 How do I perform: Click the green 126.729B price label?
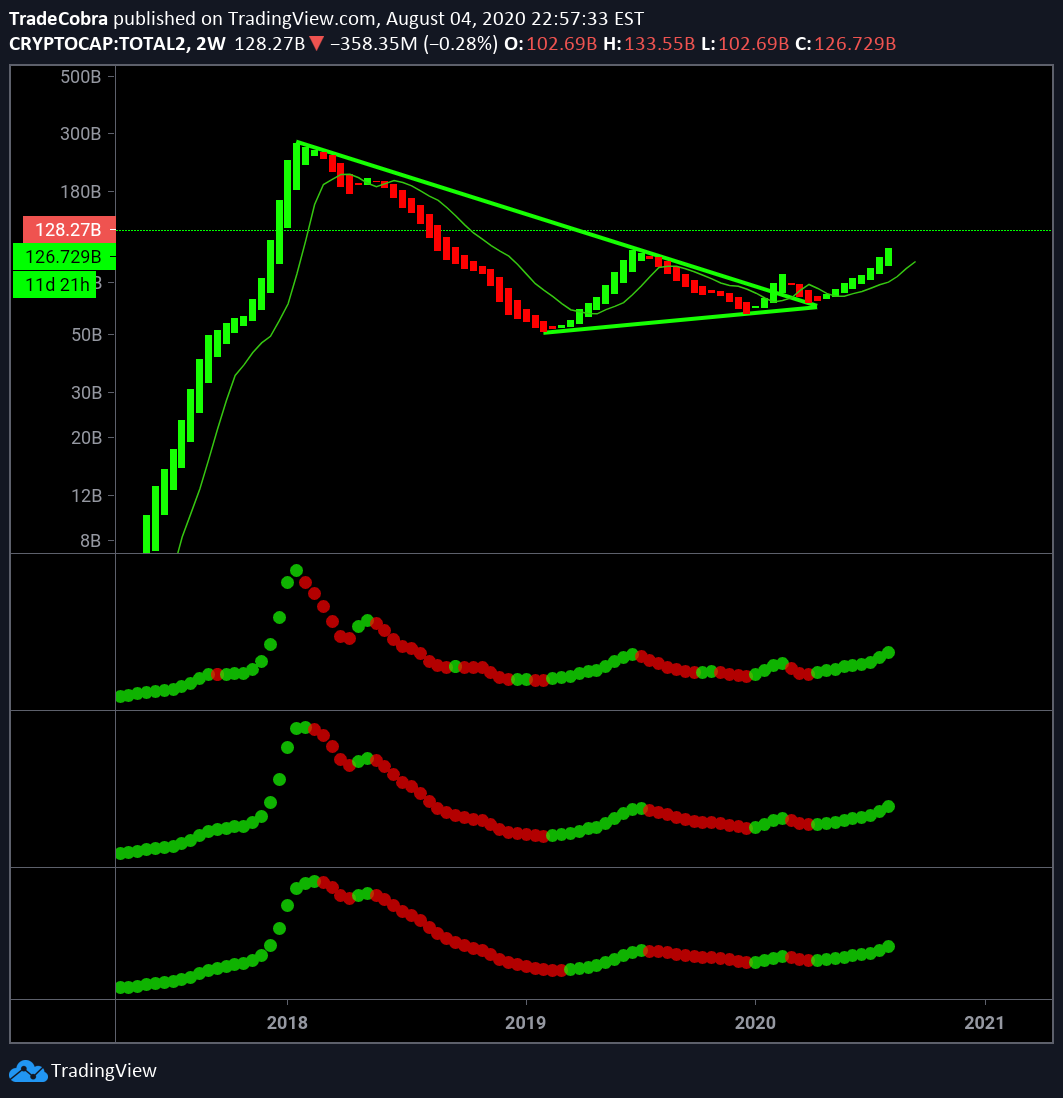[x=64, y=257]
